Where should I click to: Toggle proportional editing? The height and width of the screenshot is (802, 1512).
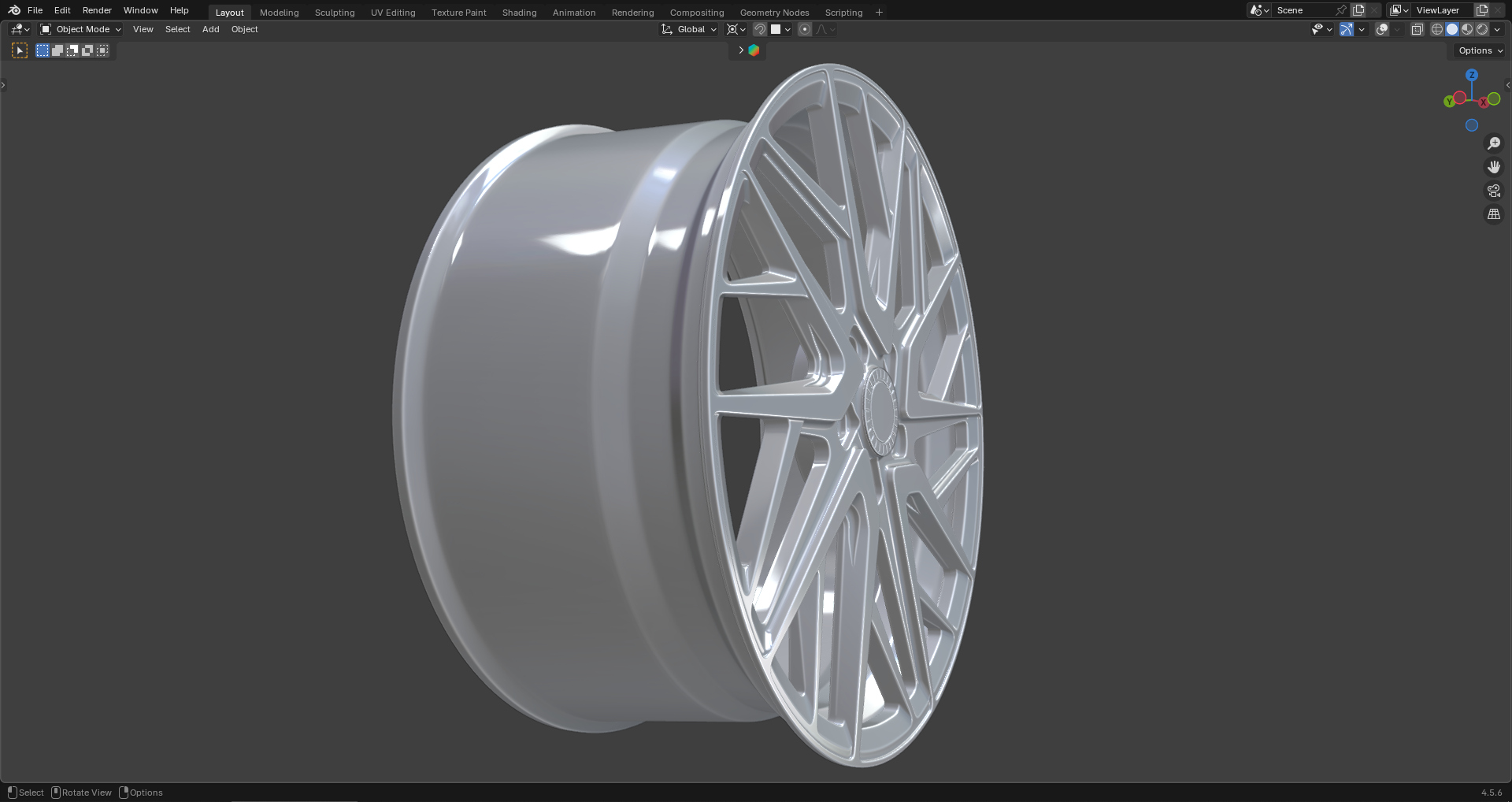tap(805, 29)
